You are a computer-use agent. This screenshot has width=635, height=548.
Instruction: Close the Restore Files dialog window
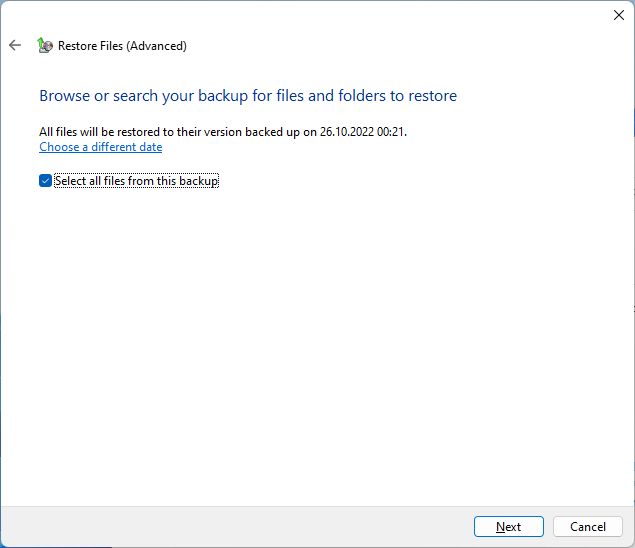pyautogui.click(x=618, y=15)
